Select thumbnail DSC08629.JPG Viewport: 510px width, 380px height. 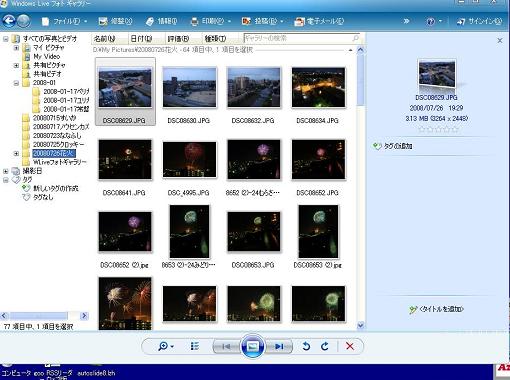[125, 87]
